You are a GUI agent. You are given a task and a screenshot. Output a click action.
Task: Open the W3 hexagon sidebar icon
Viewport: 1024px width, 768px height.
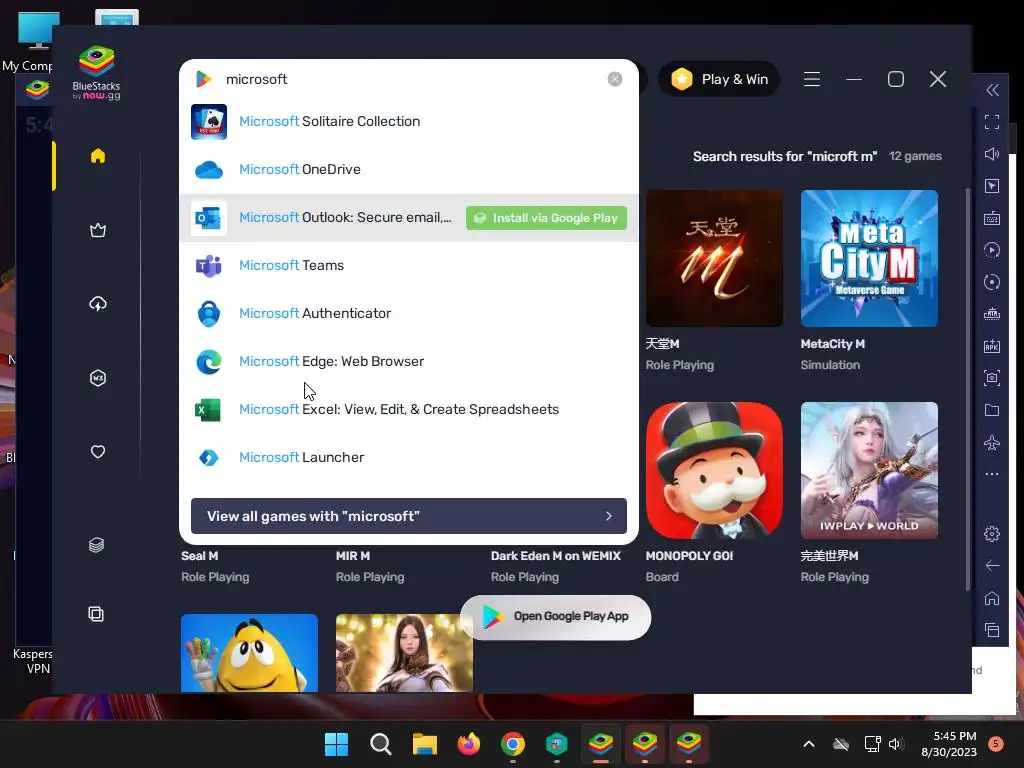[x=98, y=378]
